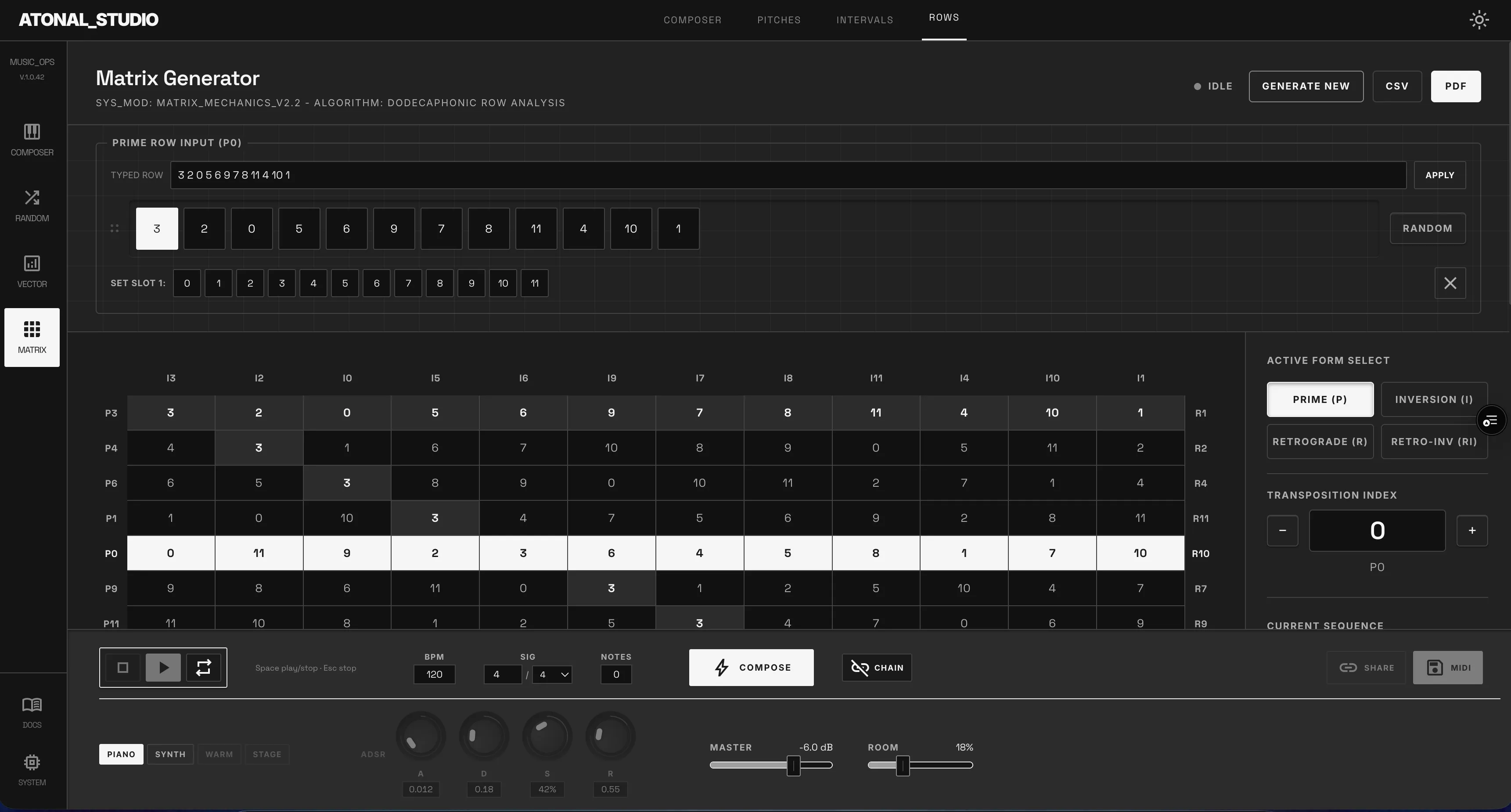Select prime row tile 11
The image size is (1511, 812).
[x=536, y=229]
